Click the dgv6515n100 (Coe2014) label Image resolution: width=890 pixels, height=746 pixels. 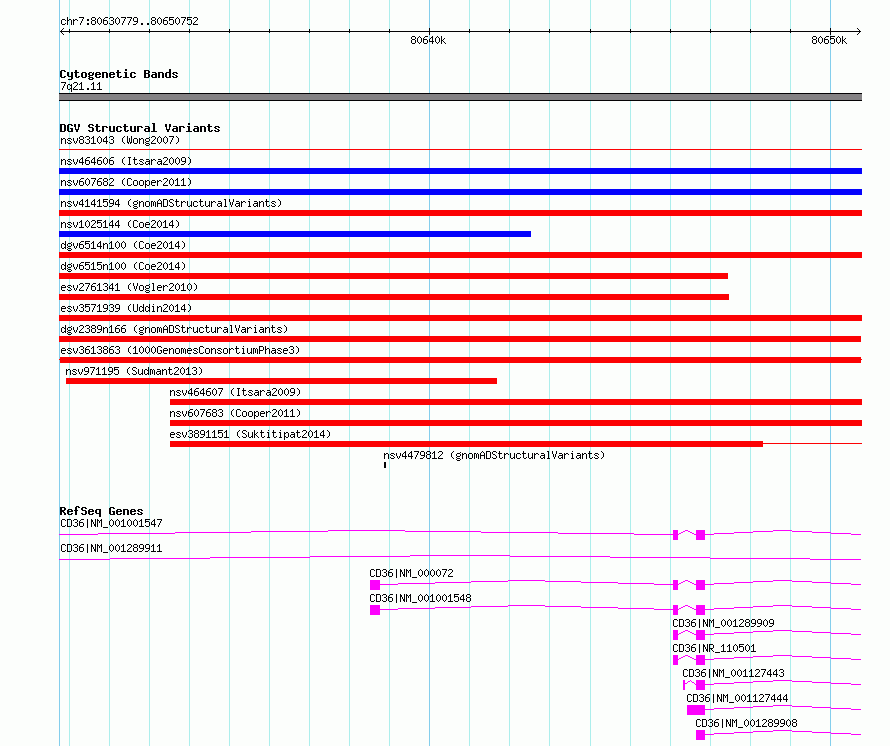(x=123, y=266)
